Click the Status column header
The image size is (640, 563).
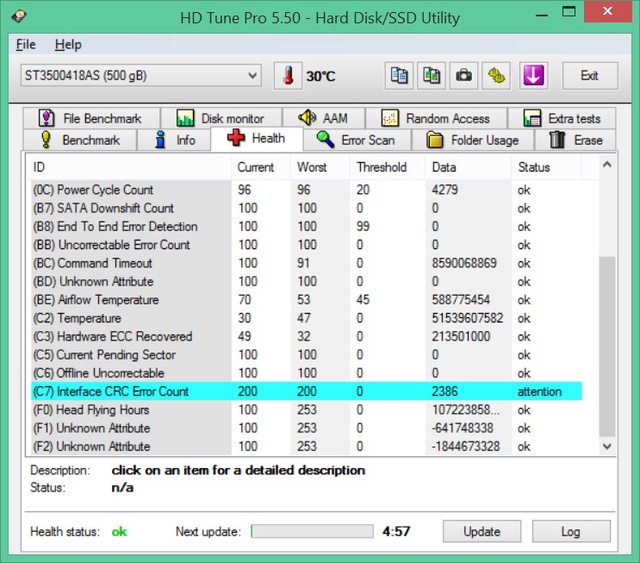click(546, 167)
